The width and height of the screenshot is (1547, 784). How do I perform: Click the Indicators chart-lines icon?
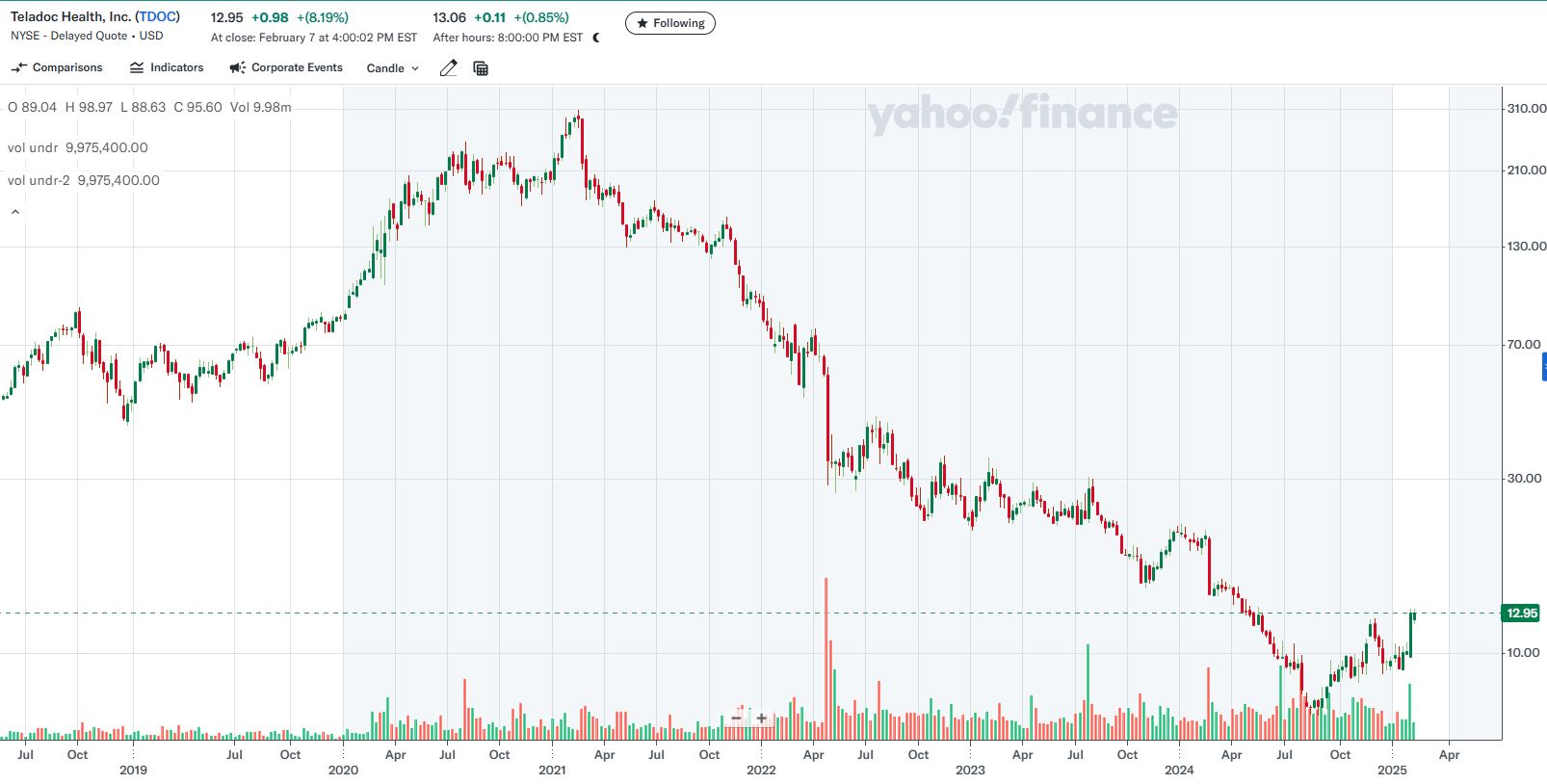point(137,68)
